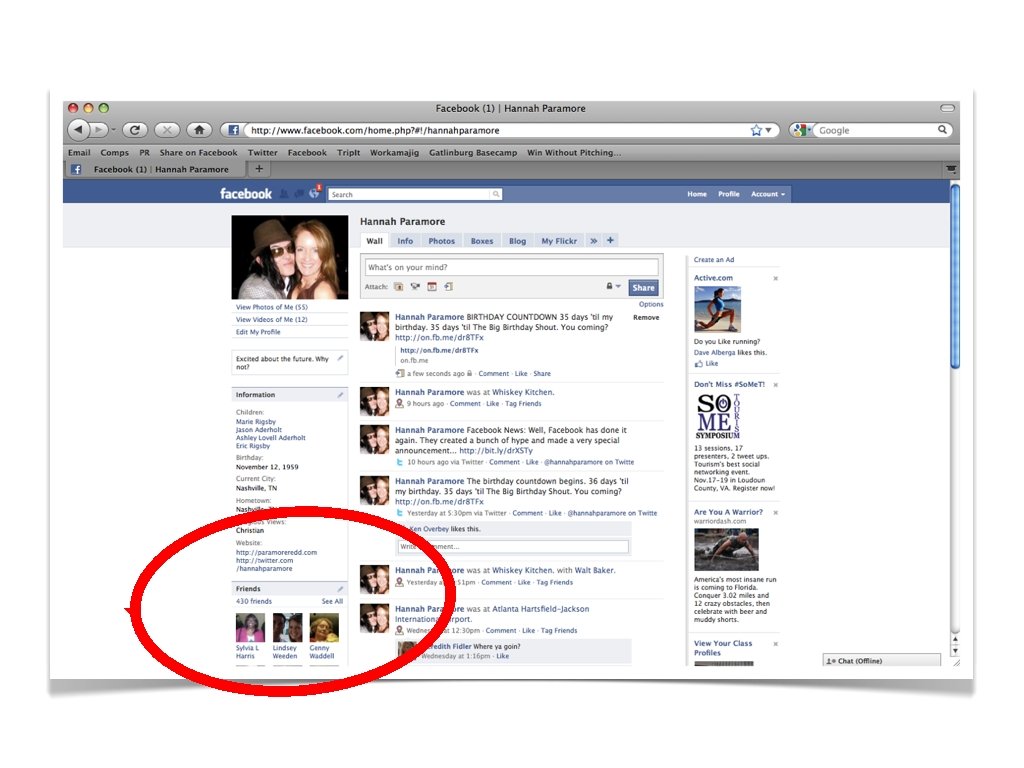This screenshot has width=1024, height=768.
Task: Open a new browser tab with the plus
Action: click(x=259, y=168)
